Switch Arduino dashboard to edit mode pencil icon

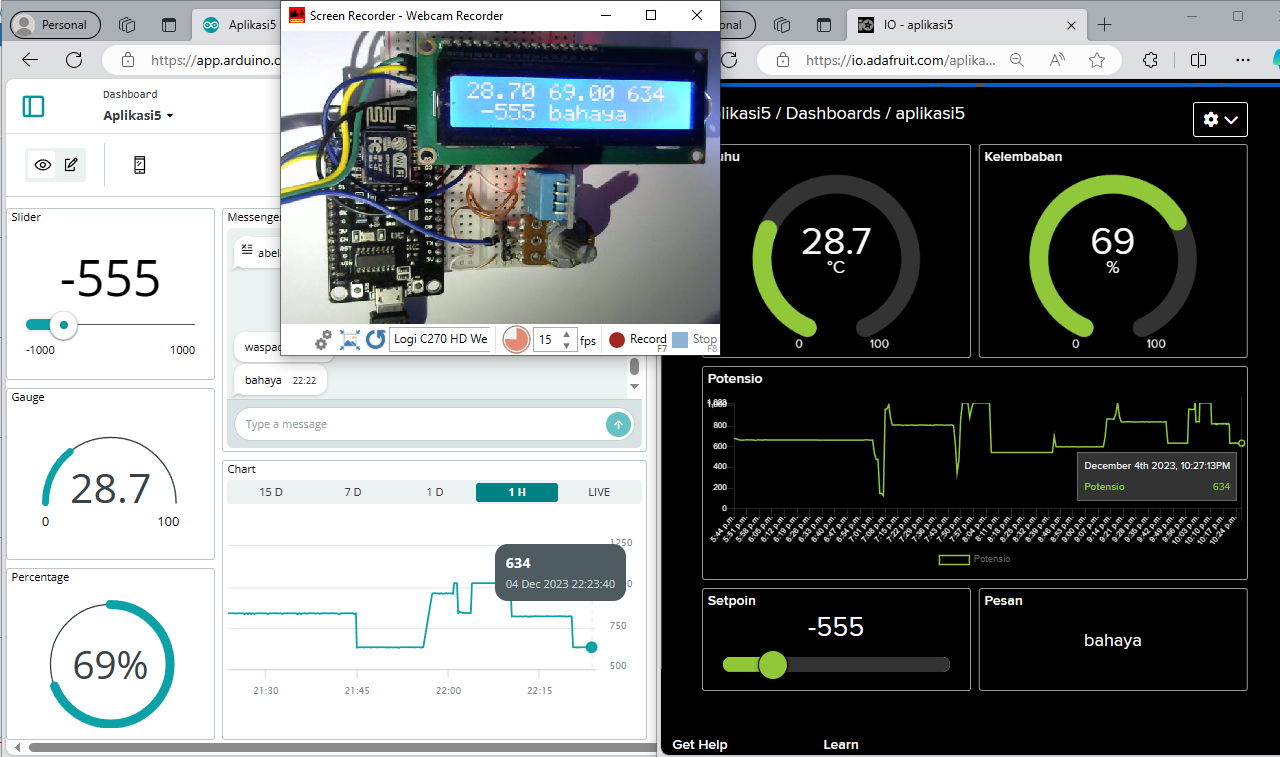pos(71,165)
